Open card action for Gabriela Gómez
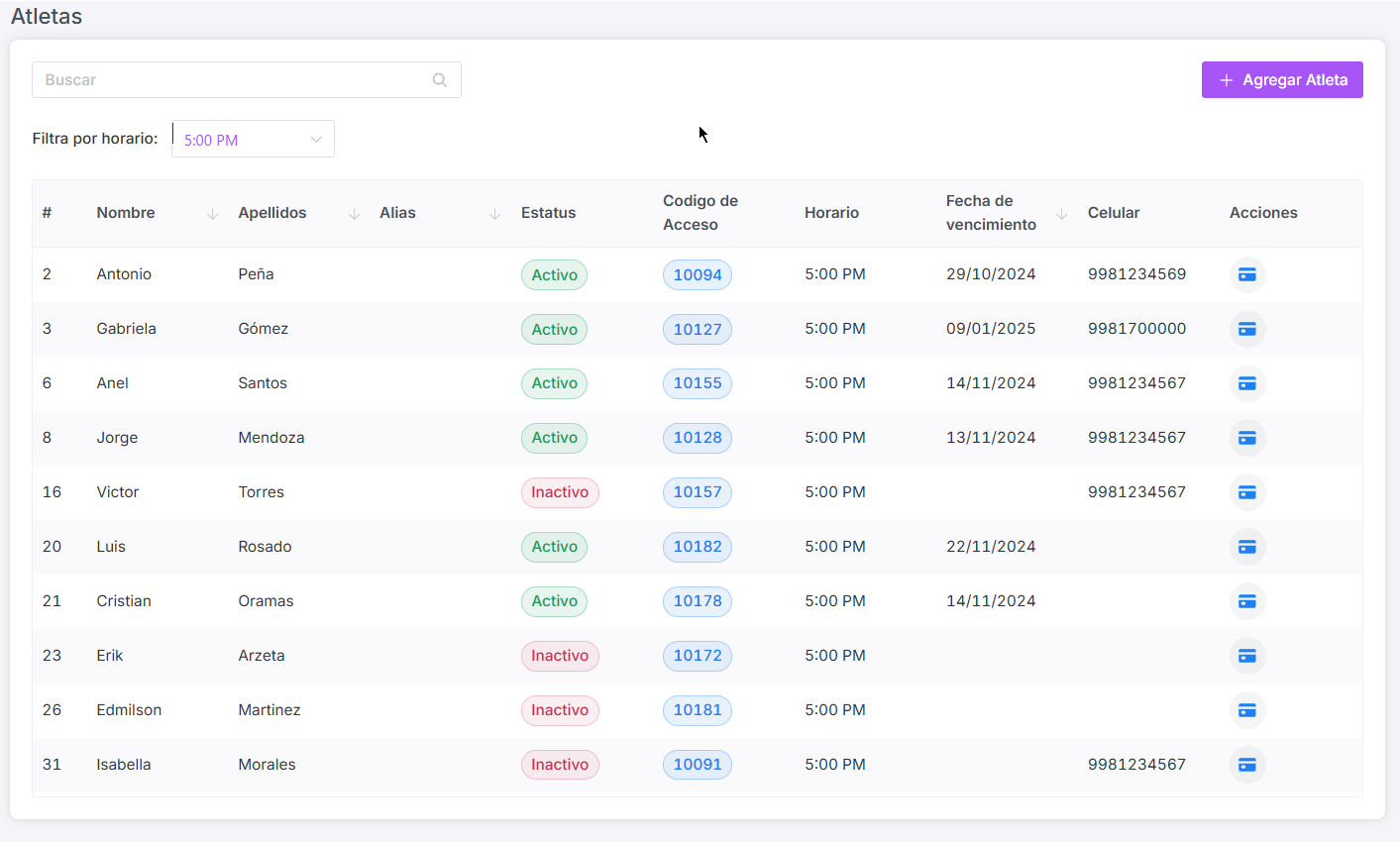Image resolution: width=1400 pixels, height=842 pixels. (x=1247, y=329)
